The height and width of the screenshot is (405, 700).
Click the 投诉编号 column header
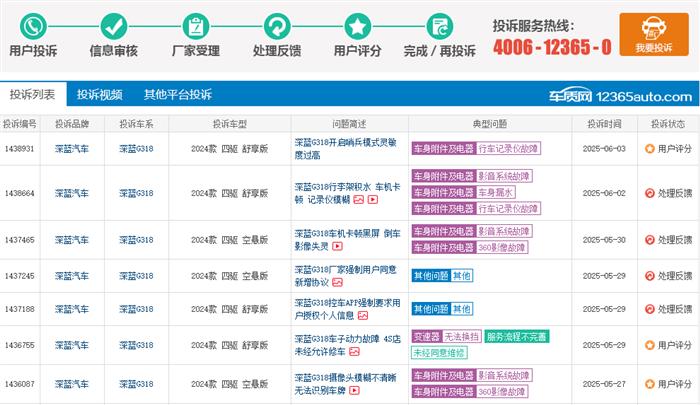click(x=20, y=124)
